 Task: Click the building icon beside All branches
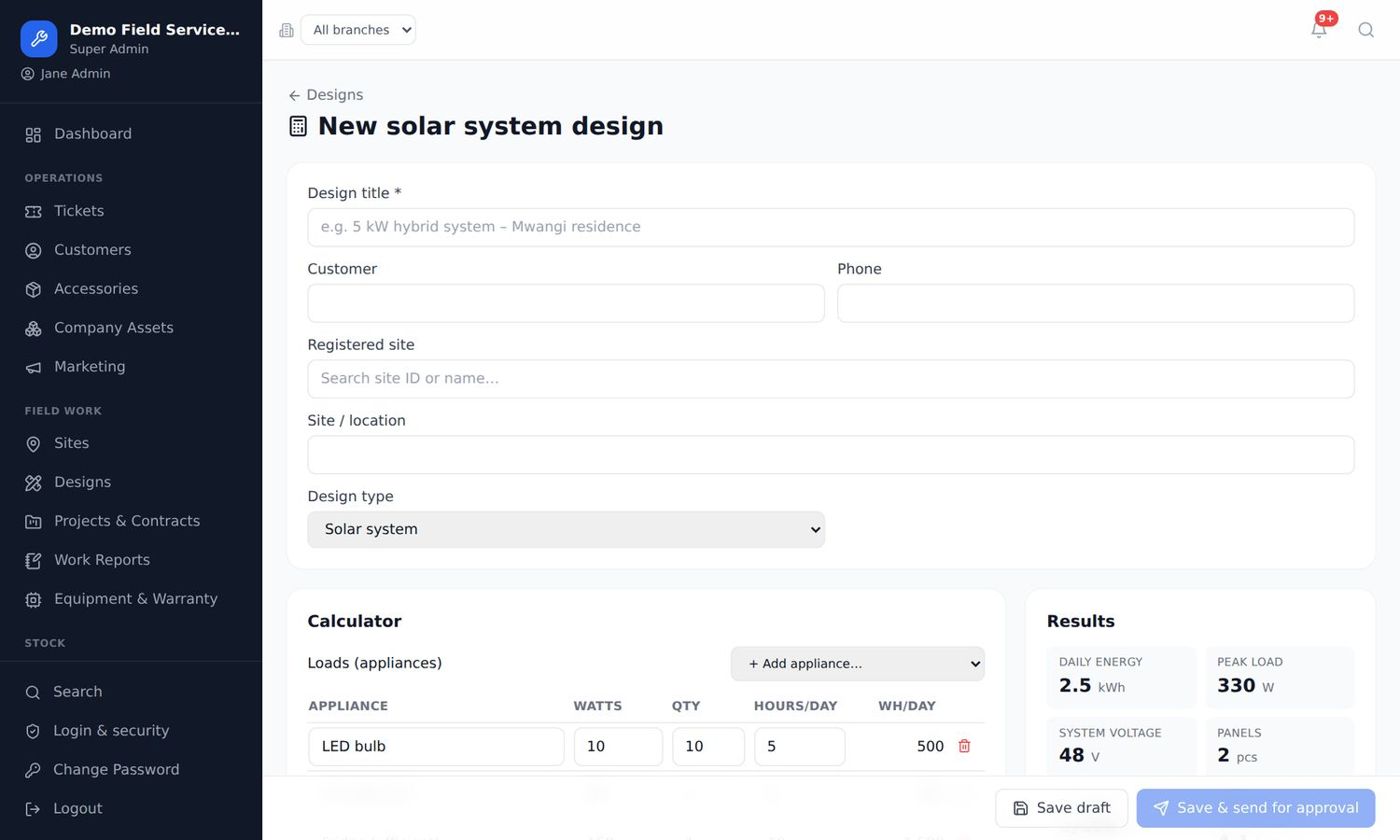(x=286, y=30)
